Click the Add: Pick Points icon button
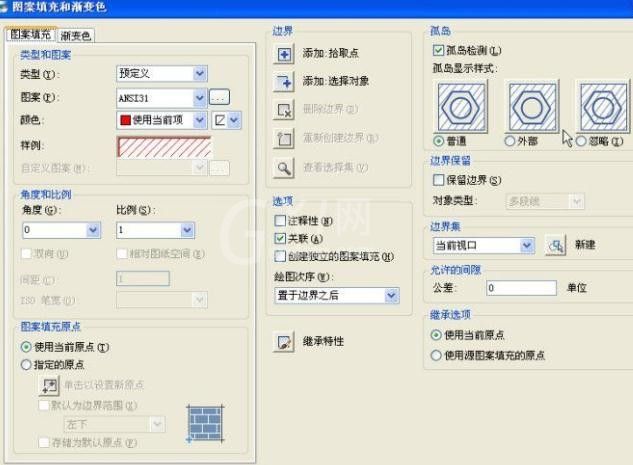Screen dimensions: 633x465 284,54
